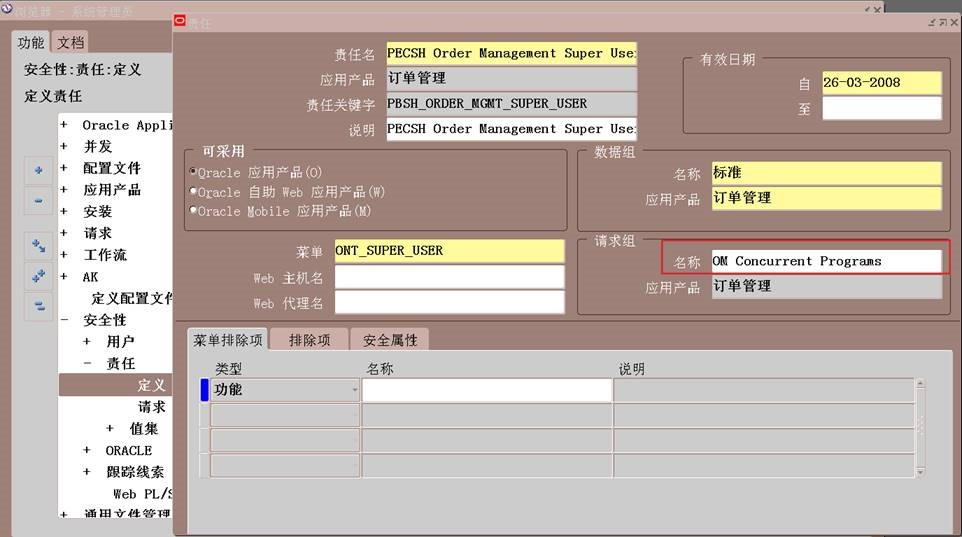Viewport: 962px width, 537px height.
Task: Click the 请求组 应用产品 field
Action: [826, 287]
